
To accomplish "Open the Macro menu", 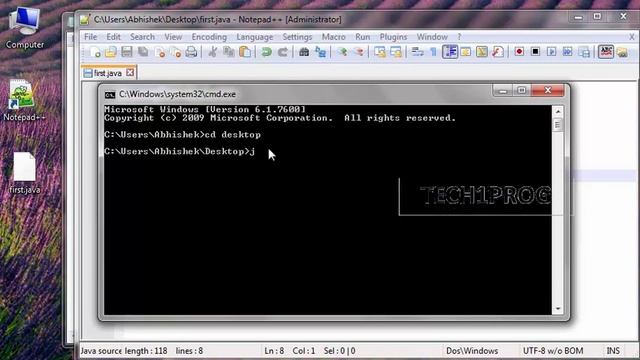I will [x=333, y=37].
